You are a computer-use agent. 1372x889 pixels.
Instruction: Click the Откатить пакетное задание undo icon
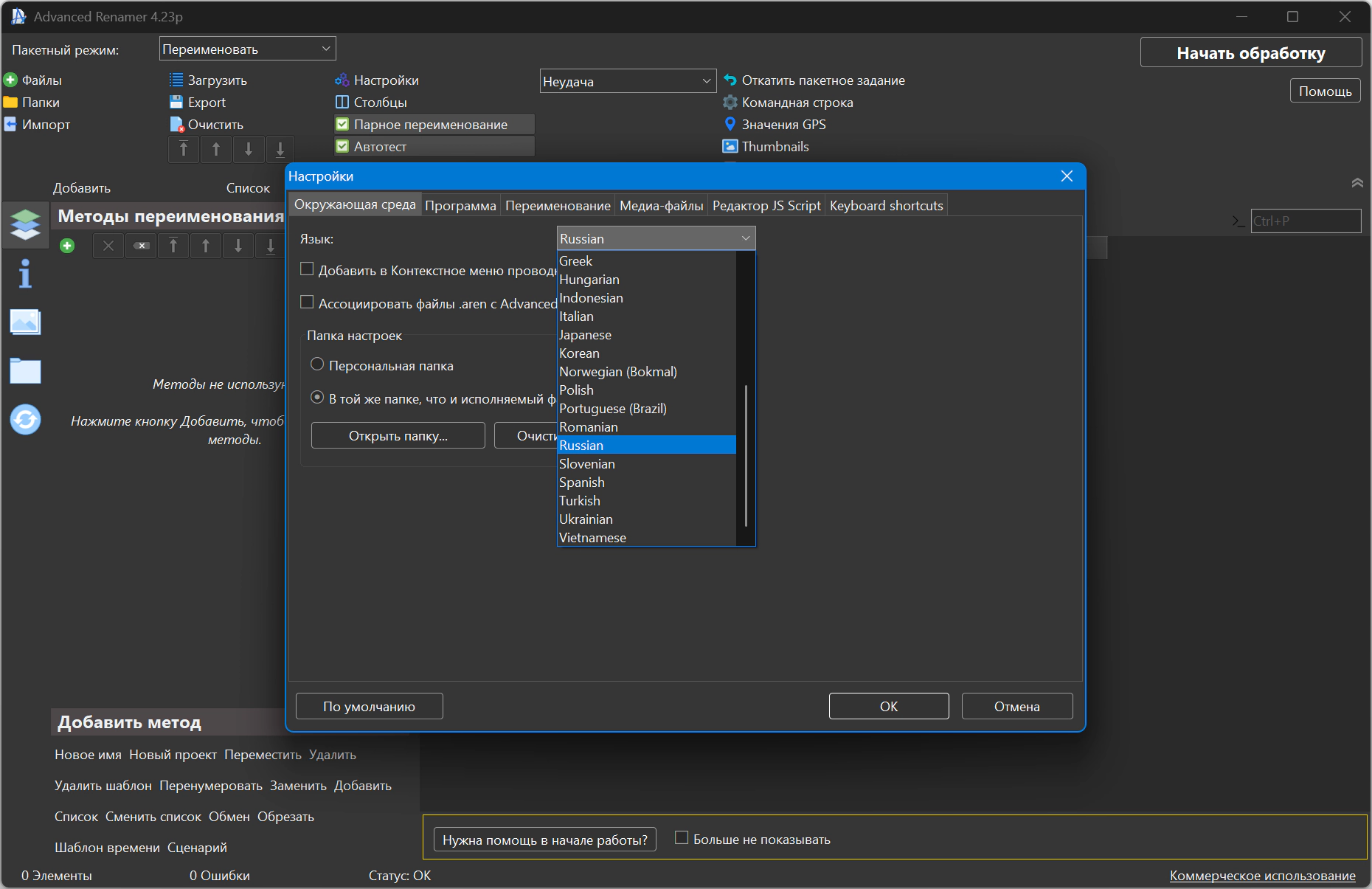tap(730, 80)
